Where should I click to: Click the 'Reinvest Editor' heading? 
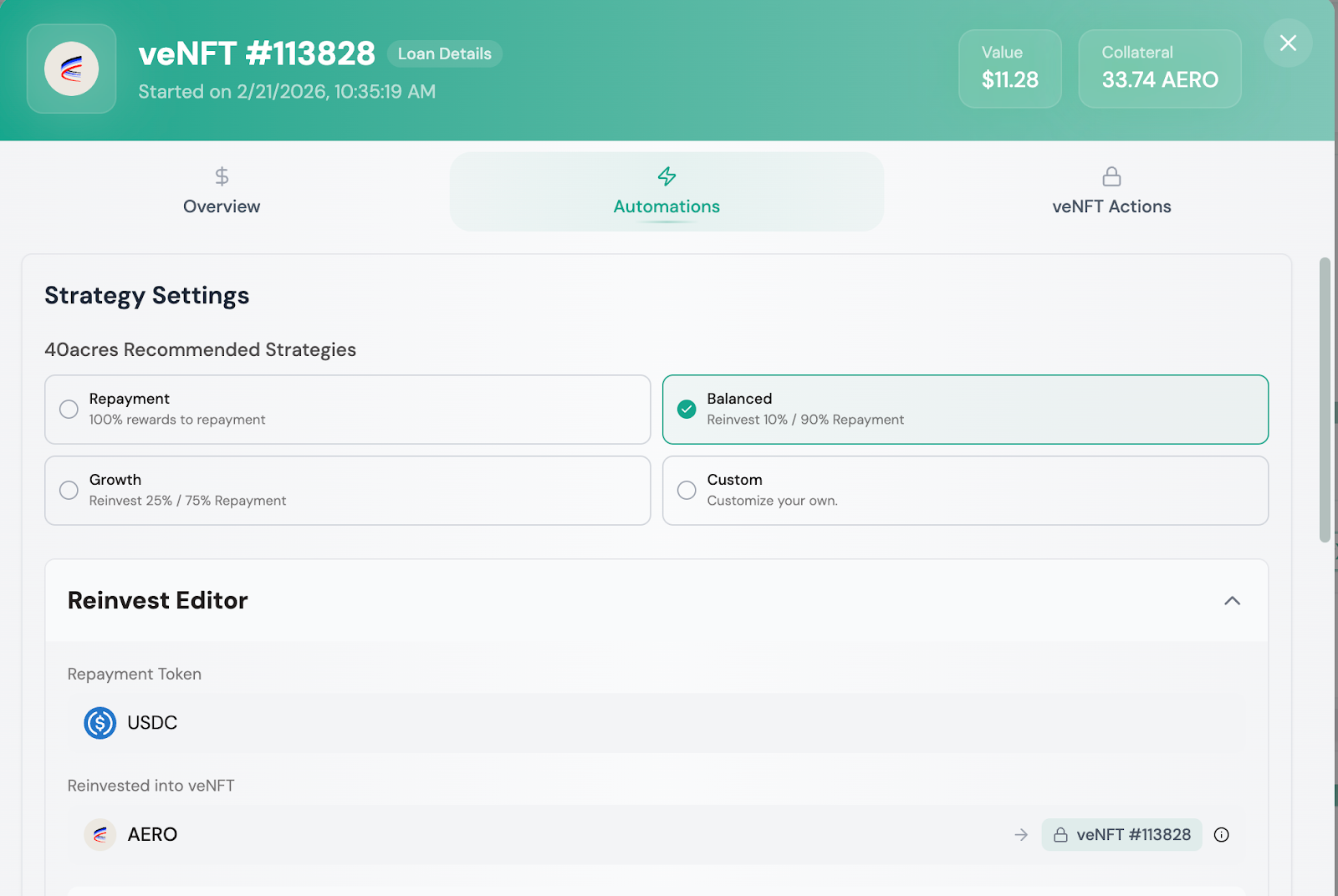tap(157, 601)
